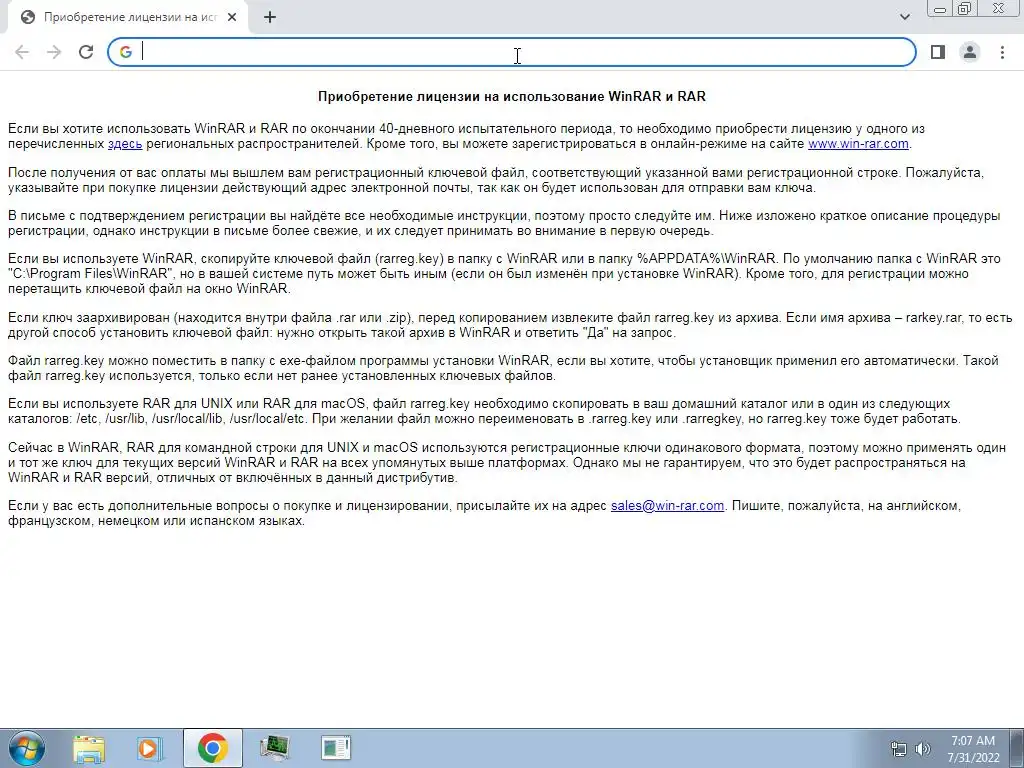
Task: Expand the tab search dropdown arrow
Action: tap(904, 17)
